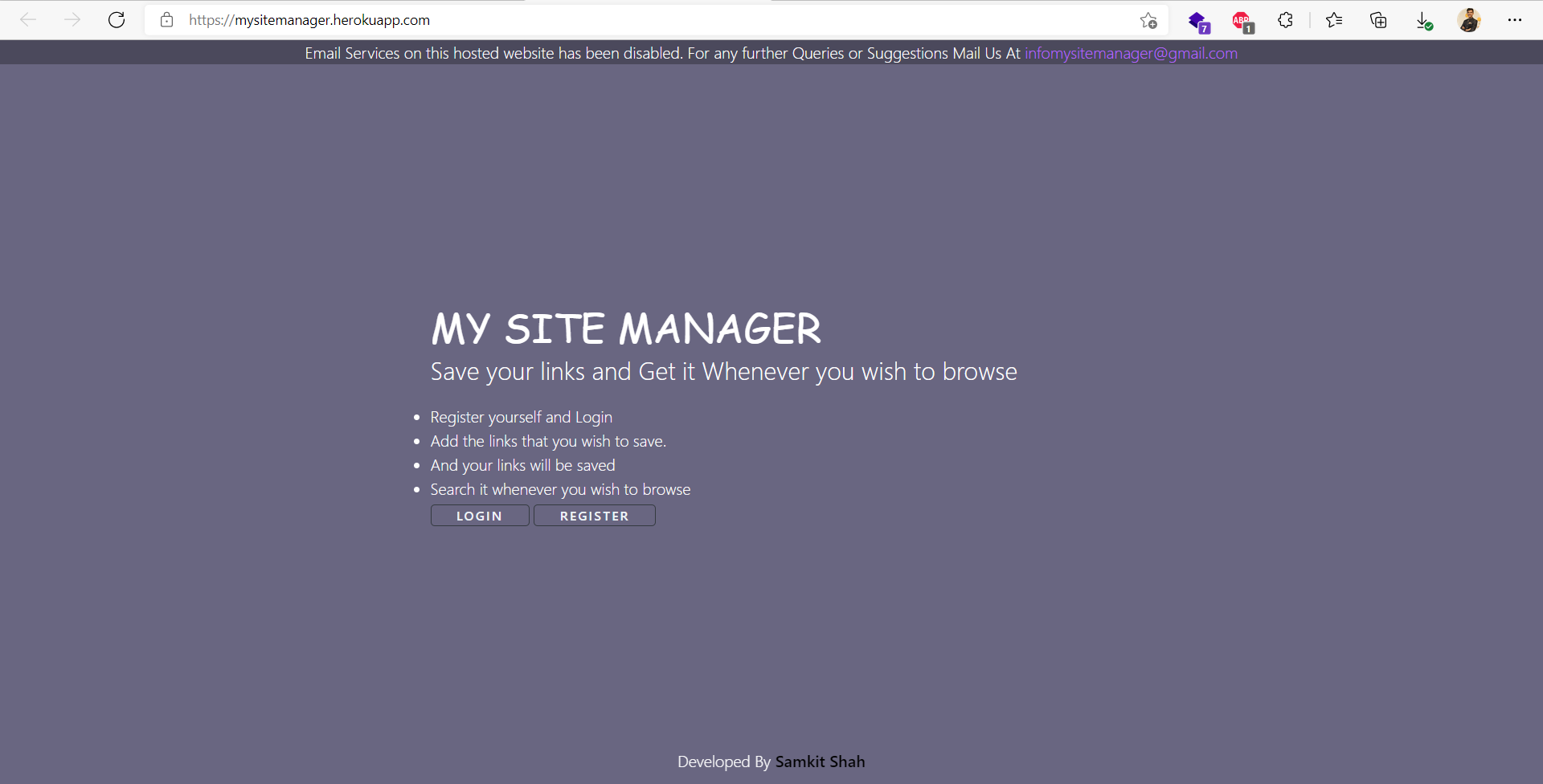The image size is (1543, 784).
Task: Click the MY SITE MANAGER heading
Action: tap(626, 329)
